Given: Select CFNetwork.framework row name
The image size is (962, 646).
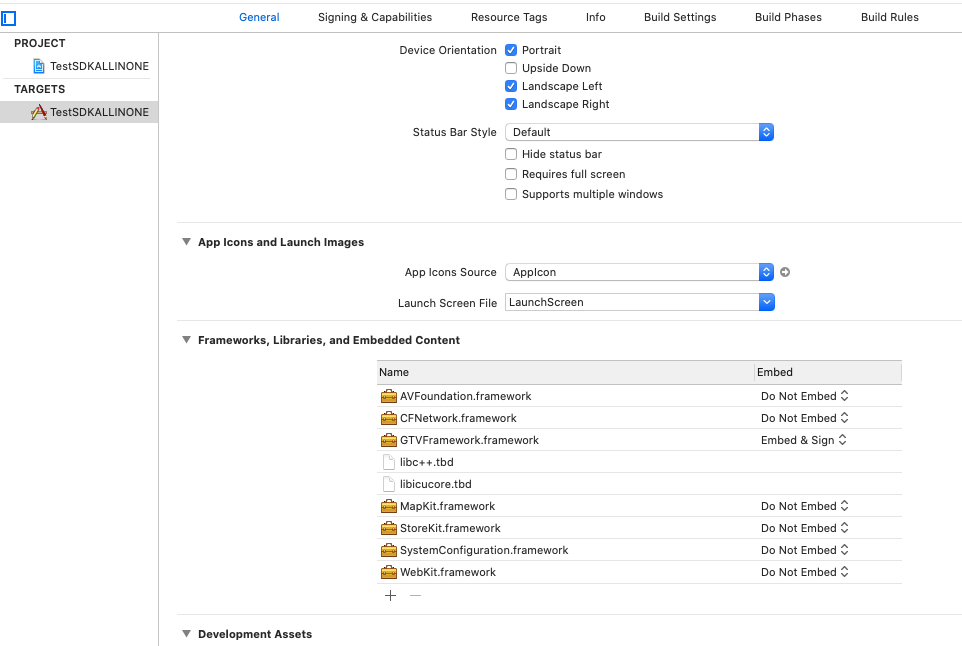Looking at the screenshot, I should (x=458, y=418).
